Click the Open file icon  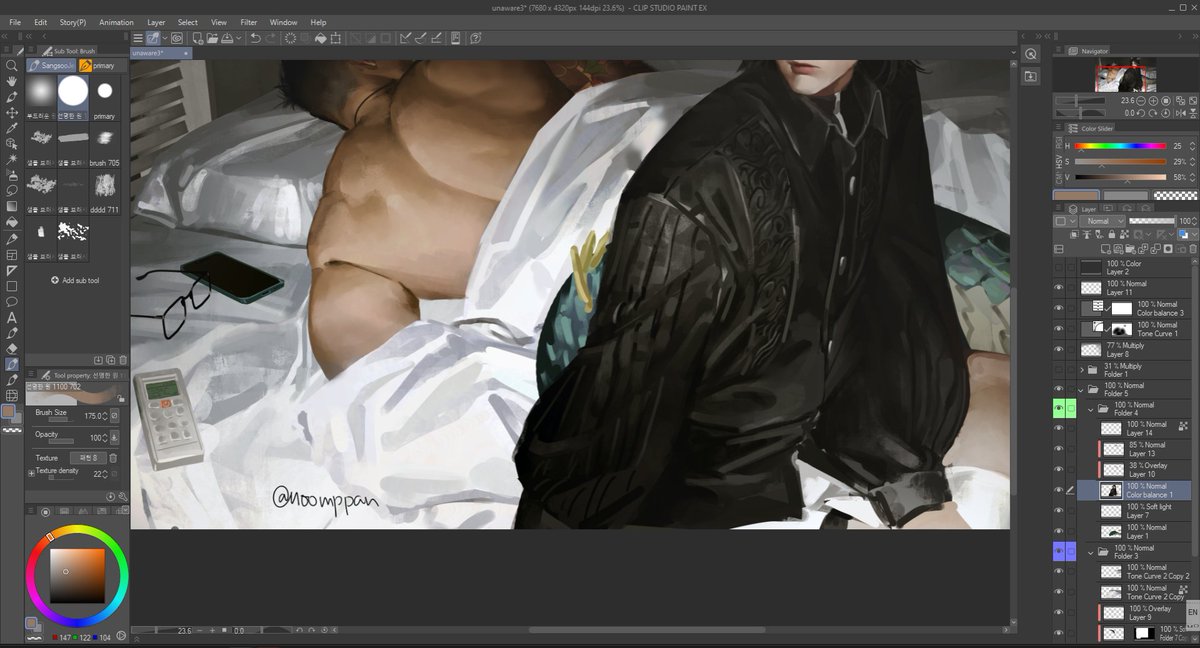212,38
